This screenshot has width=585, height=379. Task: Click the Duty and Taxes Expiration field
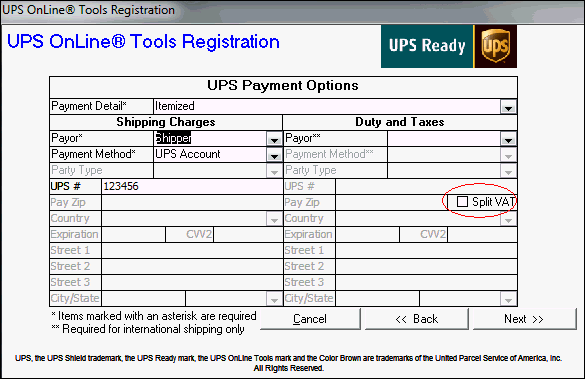click(367, 234)
